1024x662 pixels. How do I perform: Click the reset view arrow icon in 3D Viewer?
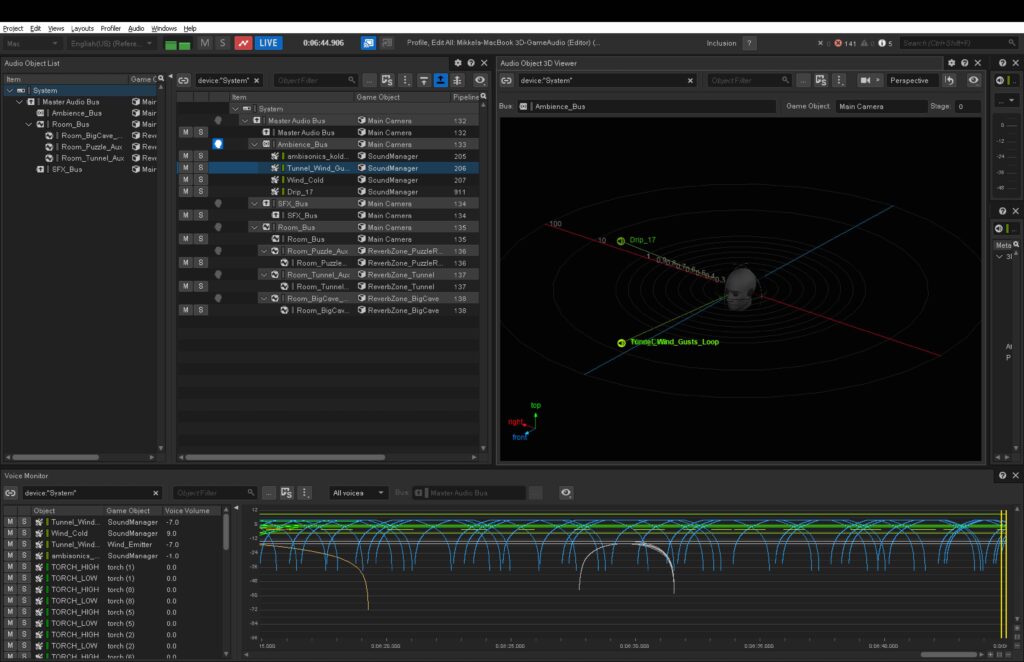click(949, 80)
